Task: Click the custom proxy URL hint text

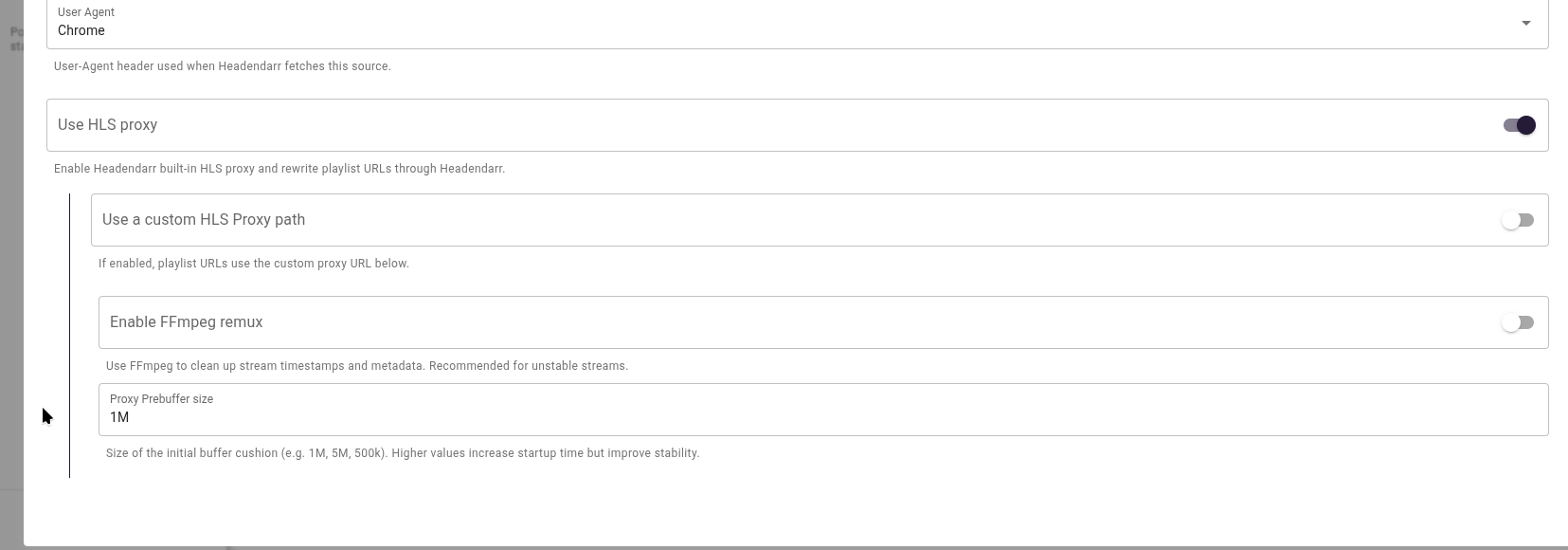Action: pos(254,263)
